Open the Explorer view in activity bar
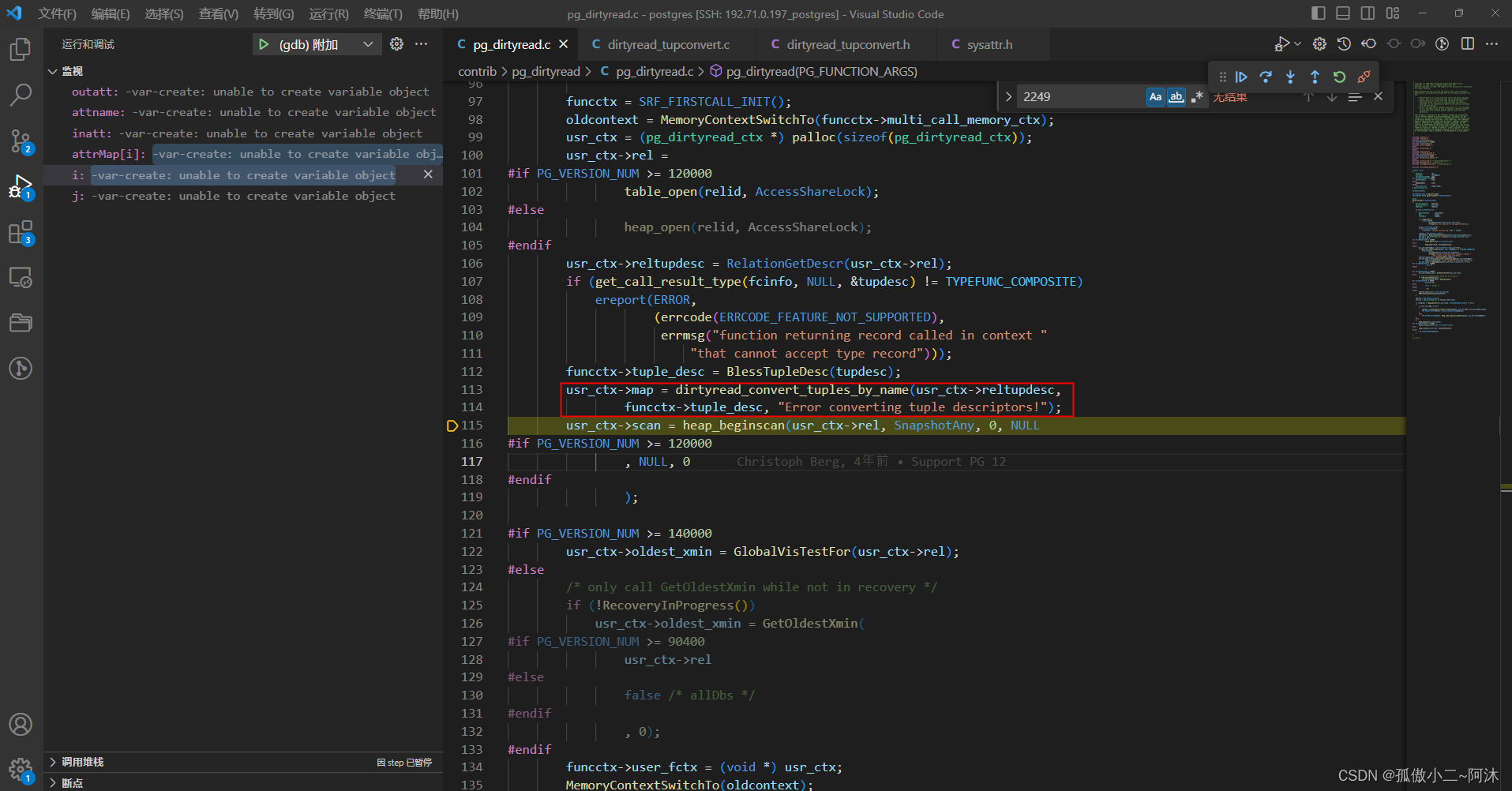This screenshot has width=1512, height=791. click(x=21, y=50)
